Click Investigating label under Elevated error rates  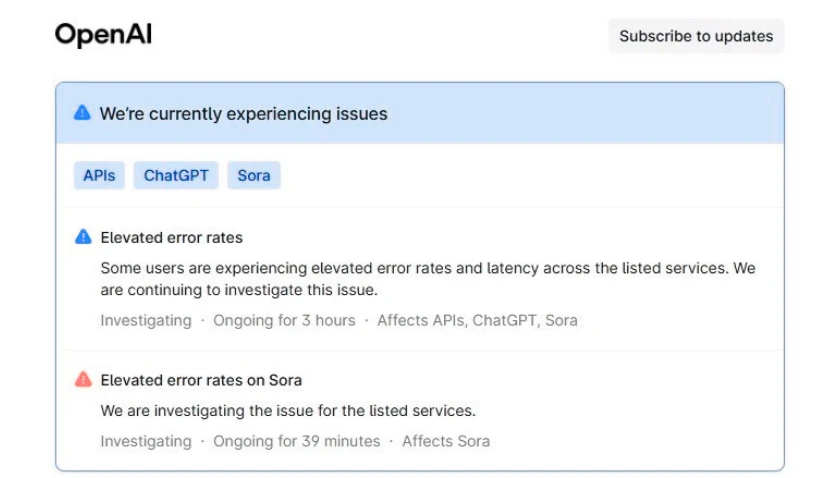[x=146, y=320]
